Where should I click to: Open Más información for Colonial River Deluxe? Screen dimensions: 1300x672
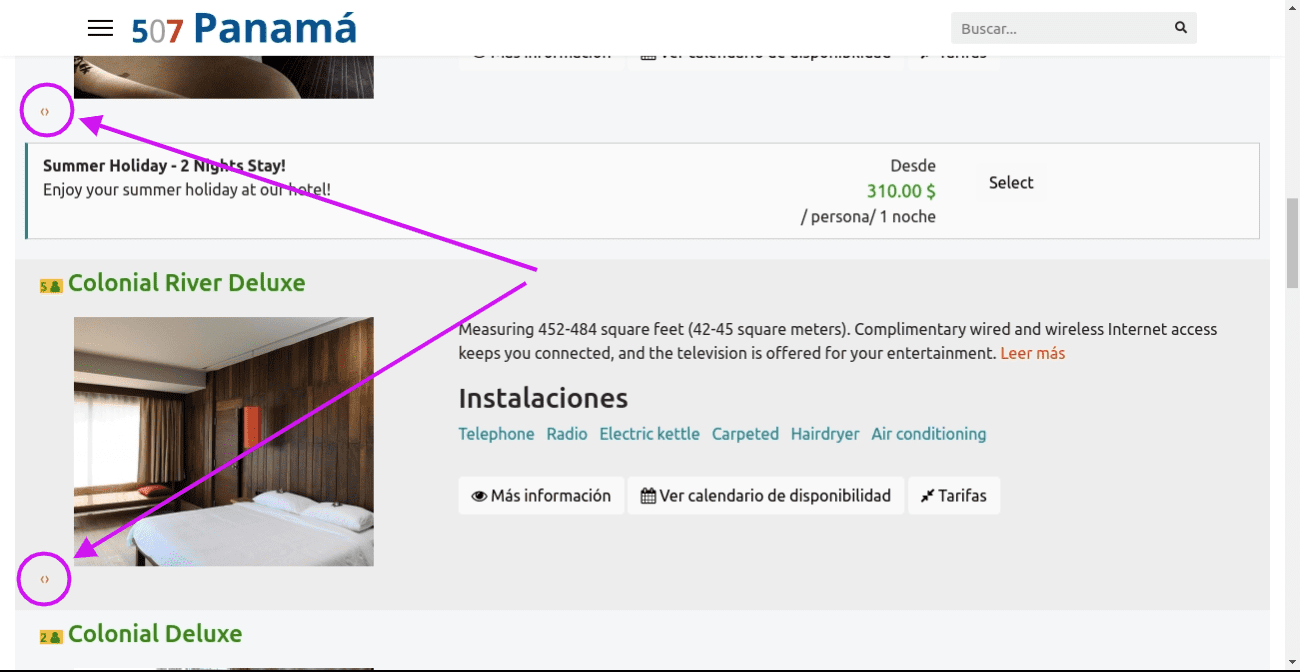pyautogui.click(x=541, y=495)
